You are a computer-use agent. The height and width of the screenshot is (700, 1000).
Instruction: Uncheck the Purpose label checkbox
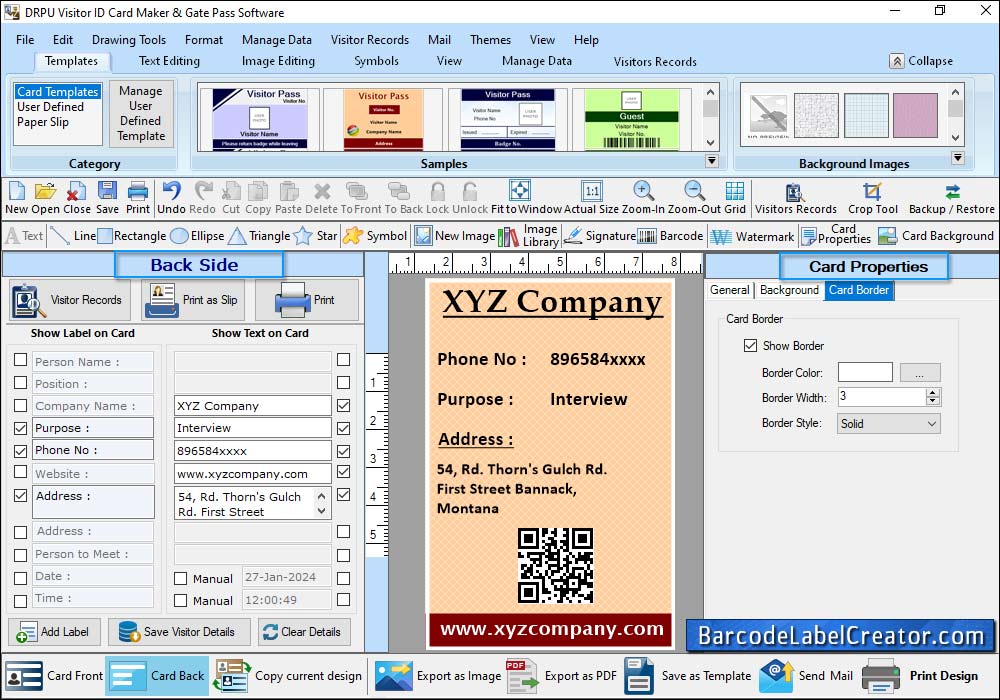pos(20,428)
